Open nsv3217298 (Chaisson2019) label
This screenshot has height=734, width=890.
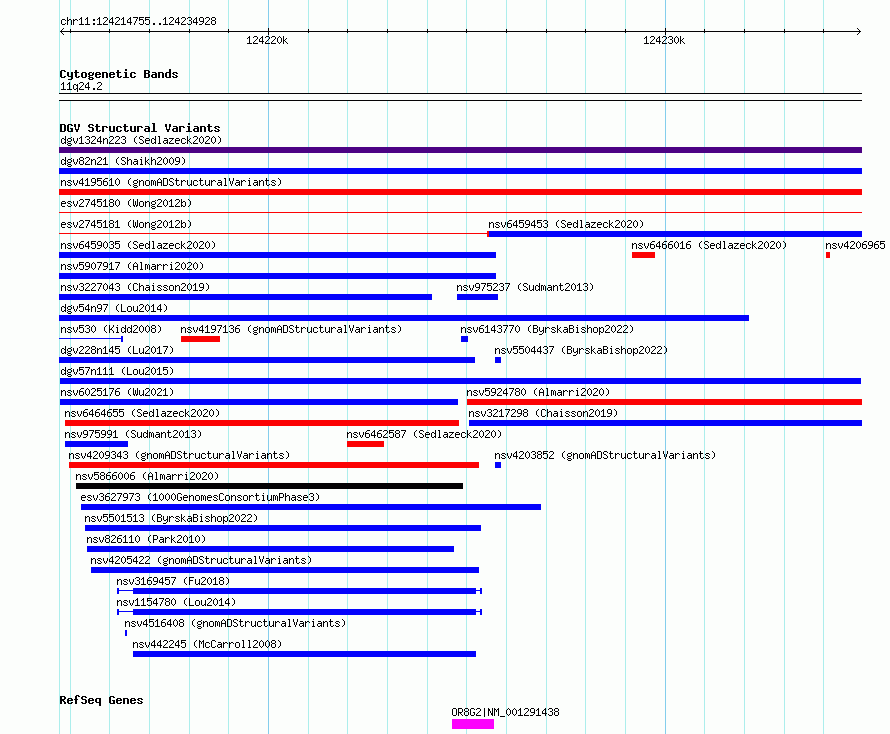click(x=543, y=413)
